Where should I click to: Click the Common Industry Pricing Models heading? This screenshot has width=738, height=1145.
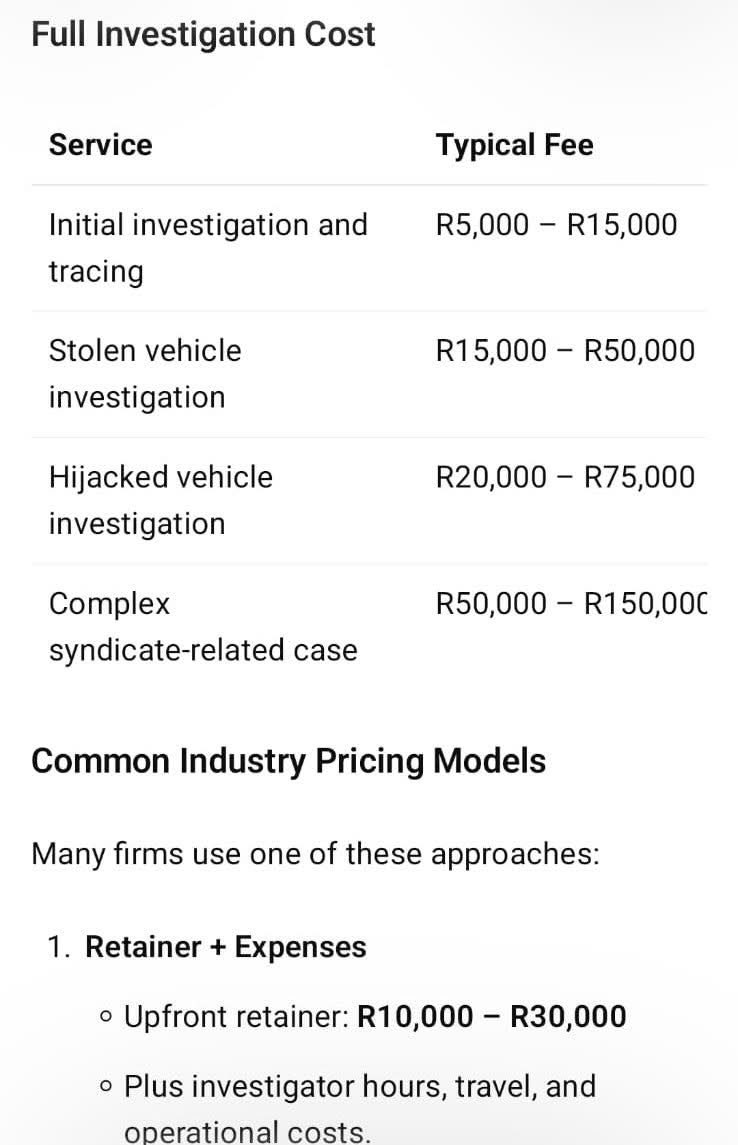pyautogui.click(x=288, y=761)
